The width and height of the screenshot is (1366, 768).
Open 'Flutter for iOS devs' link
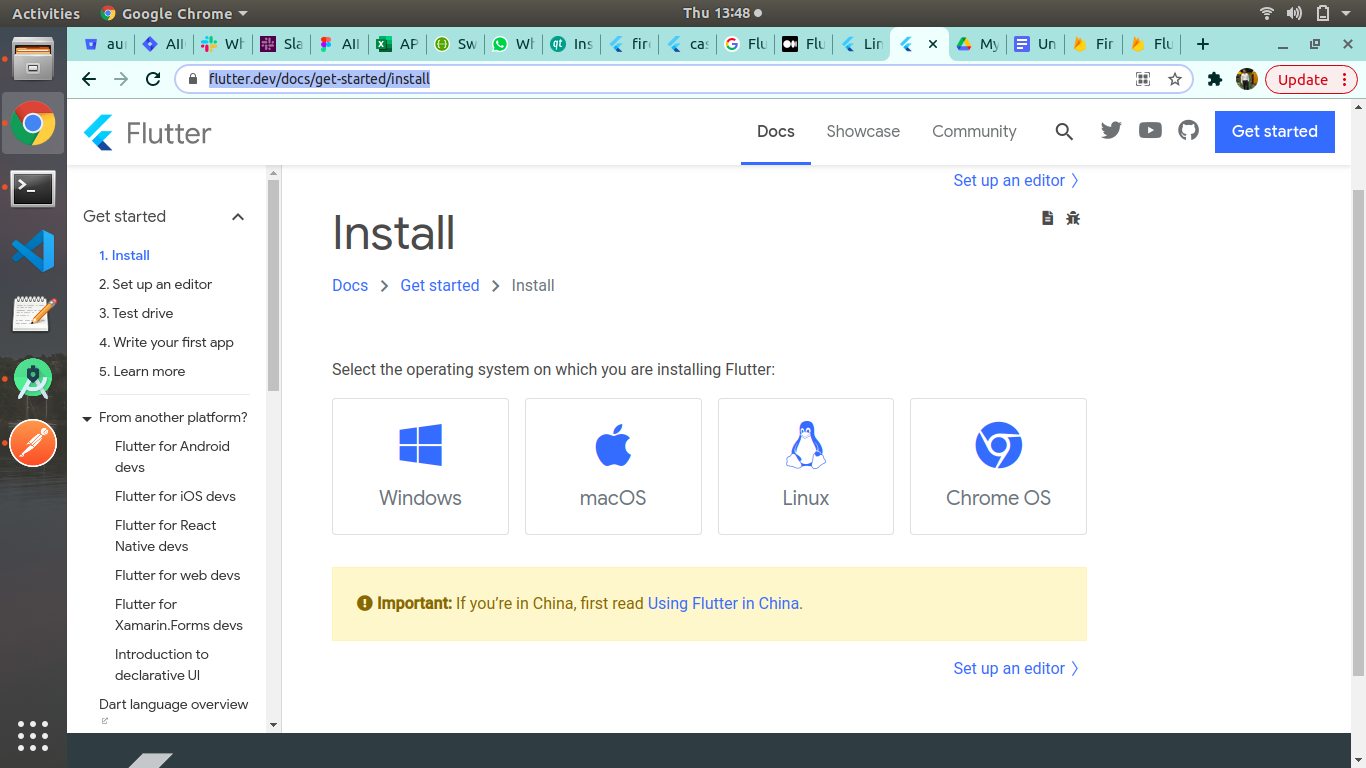[175, 496]
